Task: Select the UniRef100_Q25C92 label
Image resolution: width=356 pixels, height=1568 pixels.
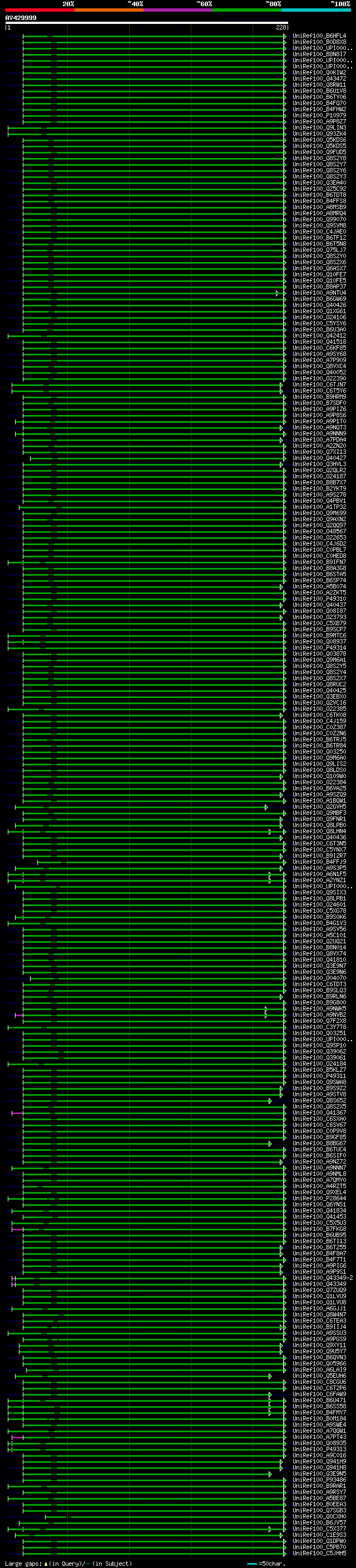Action: pyautogui.click(x=319, y=189)
